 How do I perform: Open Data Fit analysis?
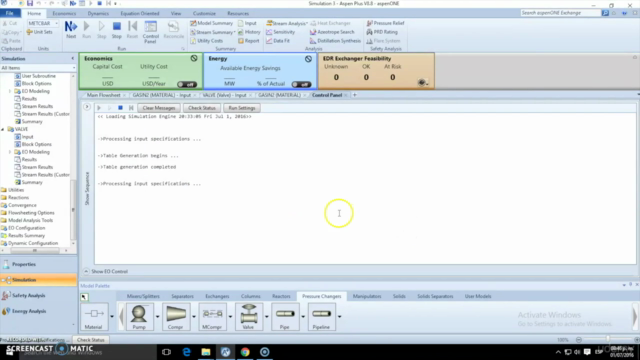click(278, 41)
